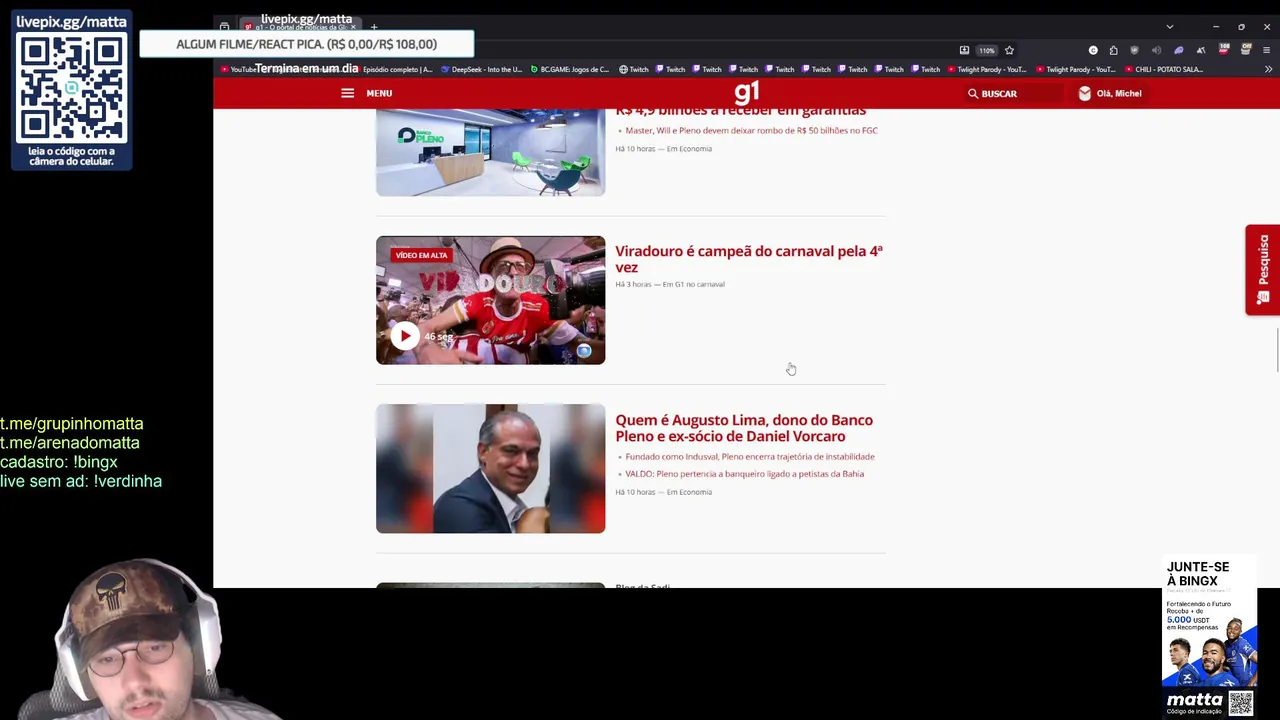Click the OFF-labeled extension icon
The image size is (1280, 720).
1246,49
